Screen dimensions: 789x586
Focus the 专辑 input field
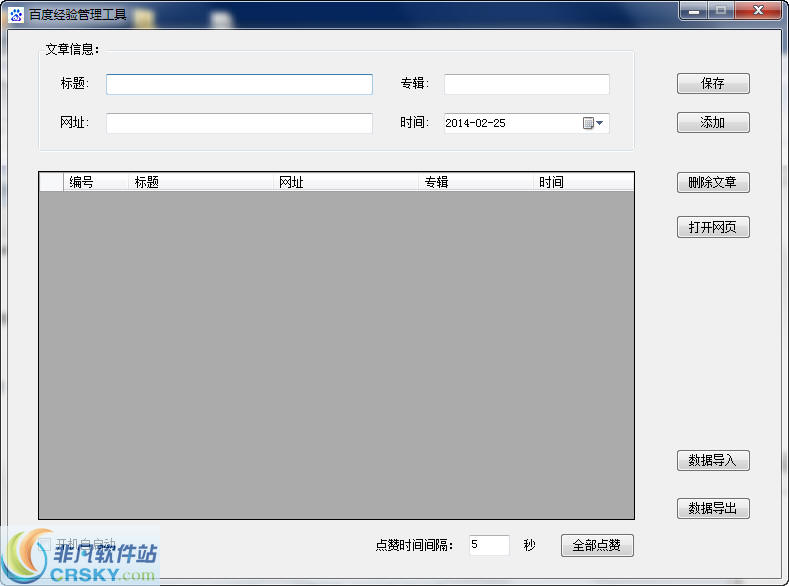tap(526, 84)
